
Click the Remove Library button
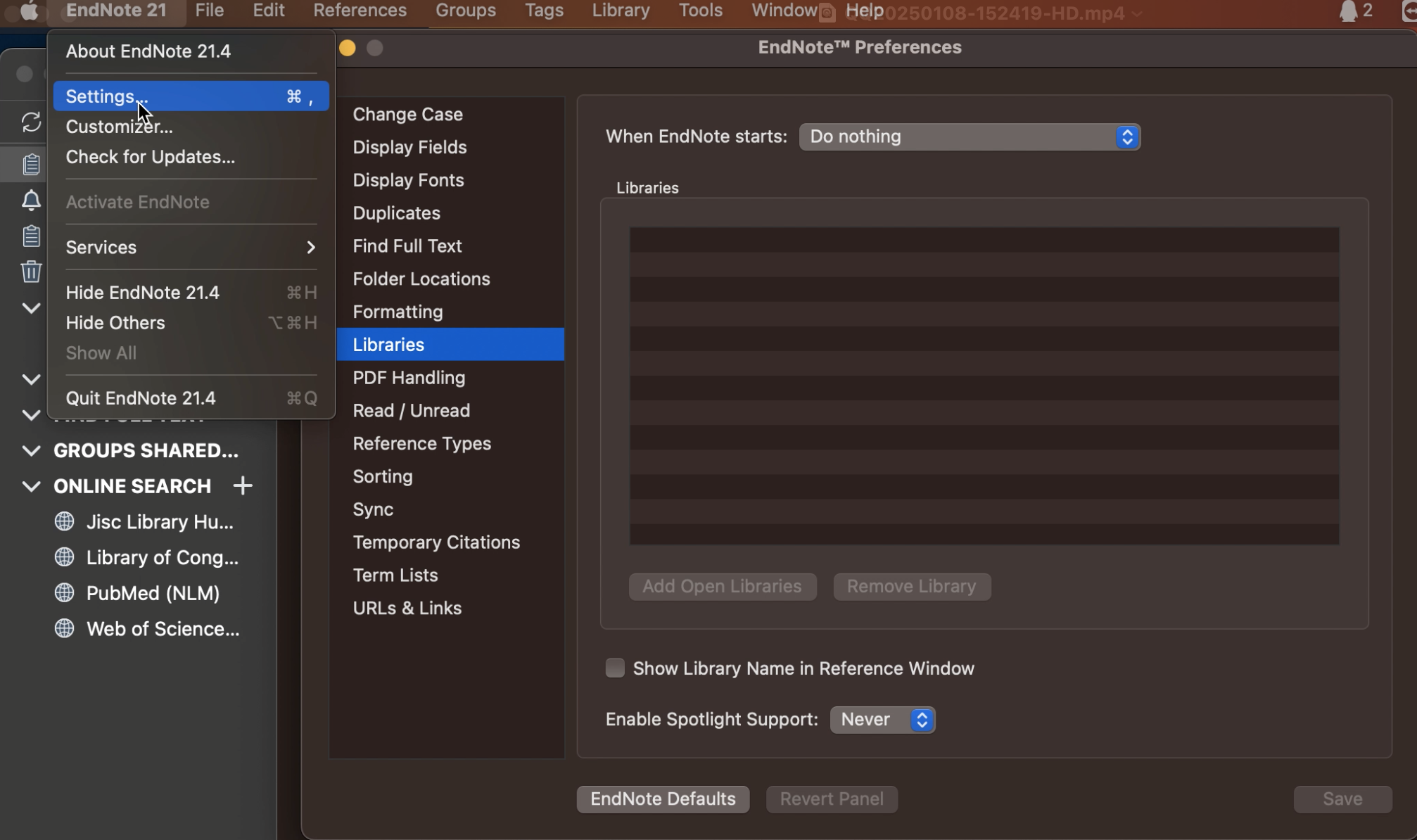(912, 587)
